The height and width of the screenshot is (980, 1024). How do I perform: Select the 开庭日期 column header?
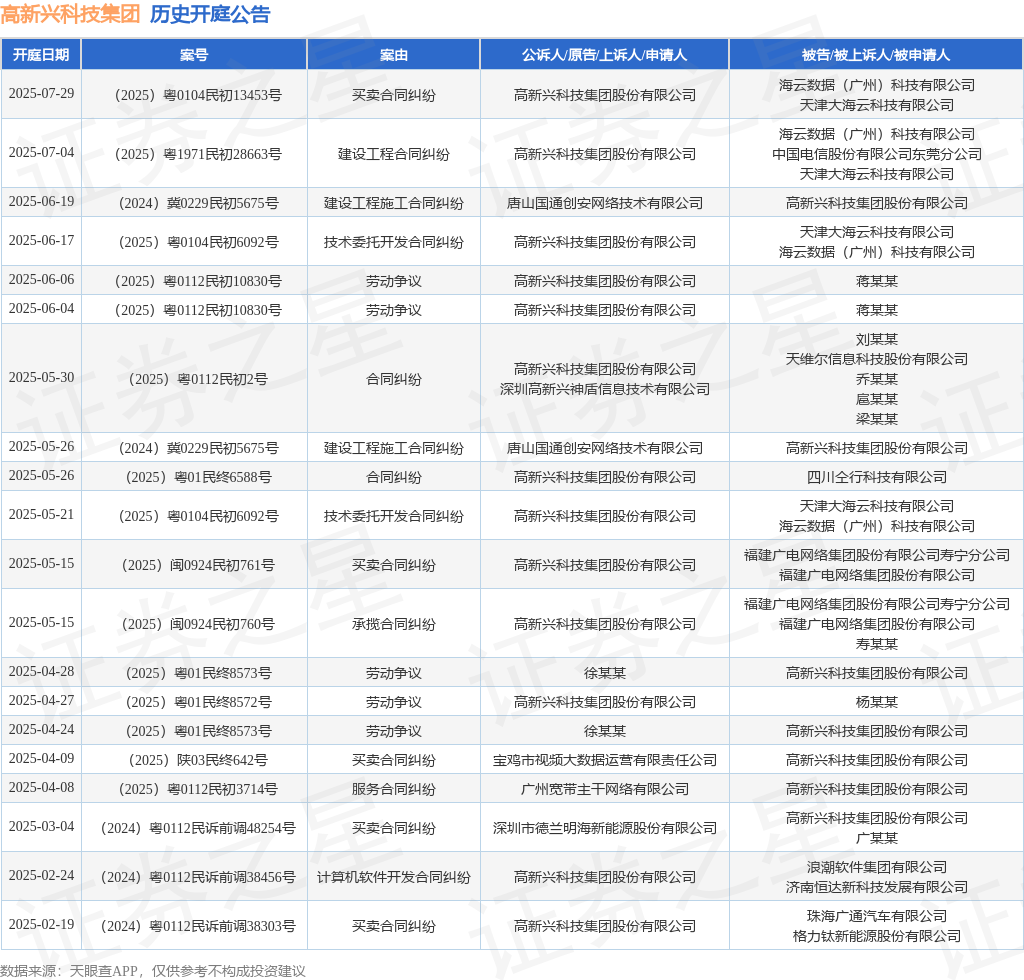40,55
